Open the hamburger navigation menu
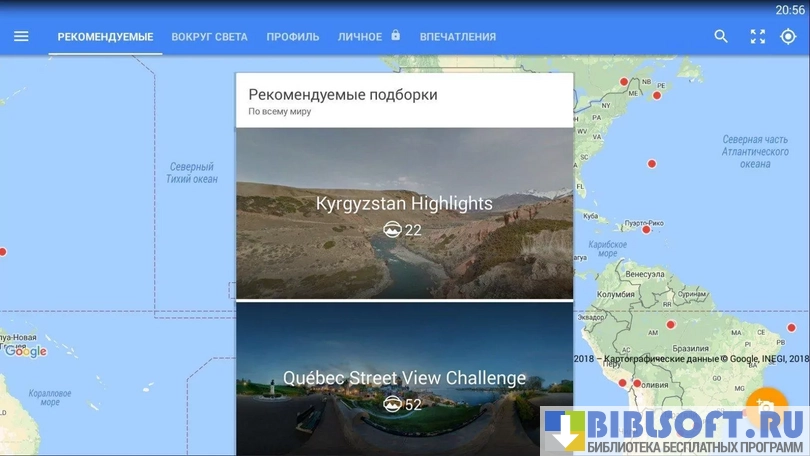This screenshot has height=456, width=810. (x=21, y=36)
